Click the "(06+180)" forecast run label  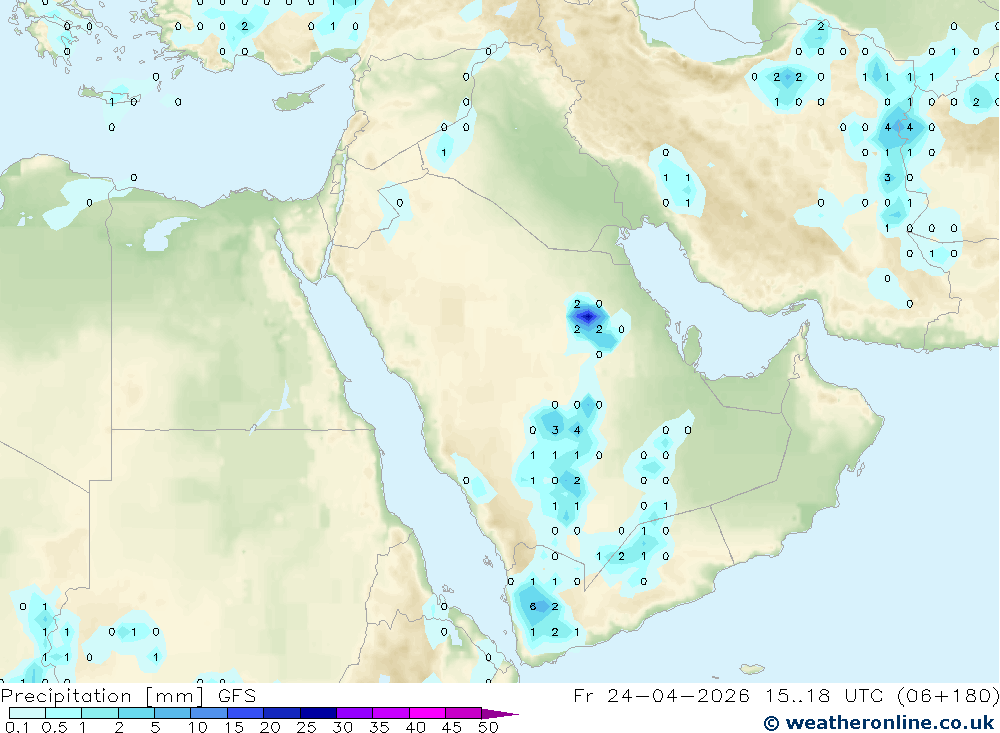(948, 696)
